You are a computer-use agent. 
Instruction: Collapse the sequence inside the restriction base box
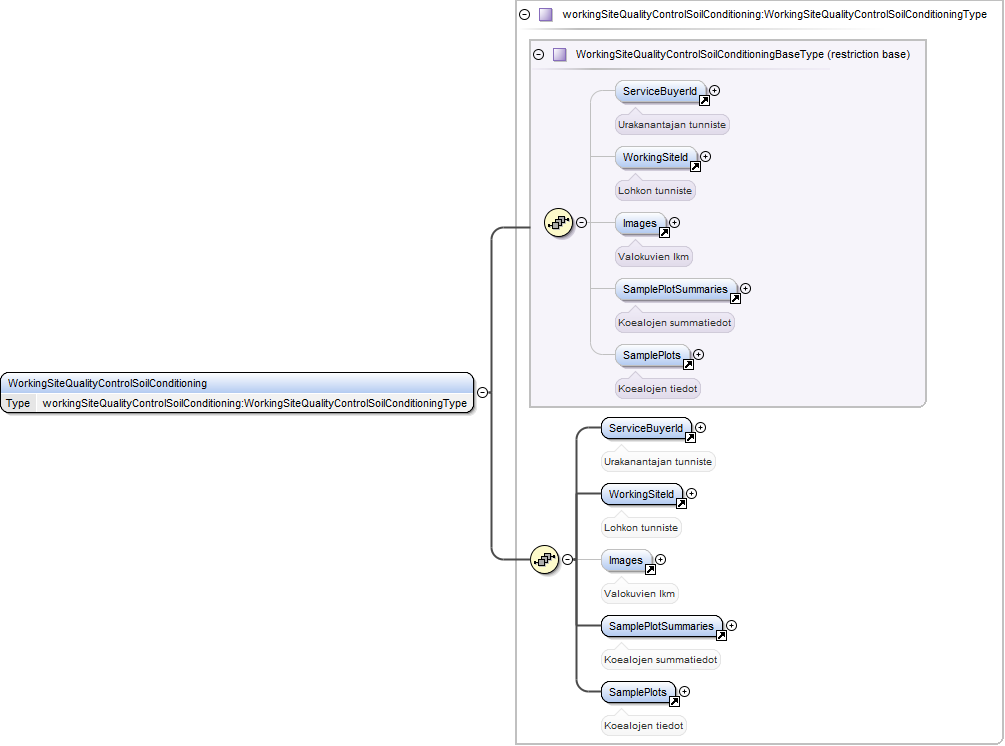point(581,222)
